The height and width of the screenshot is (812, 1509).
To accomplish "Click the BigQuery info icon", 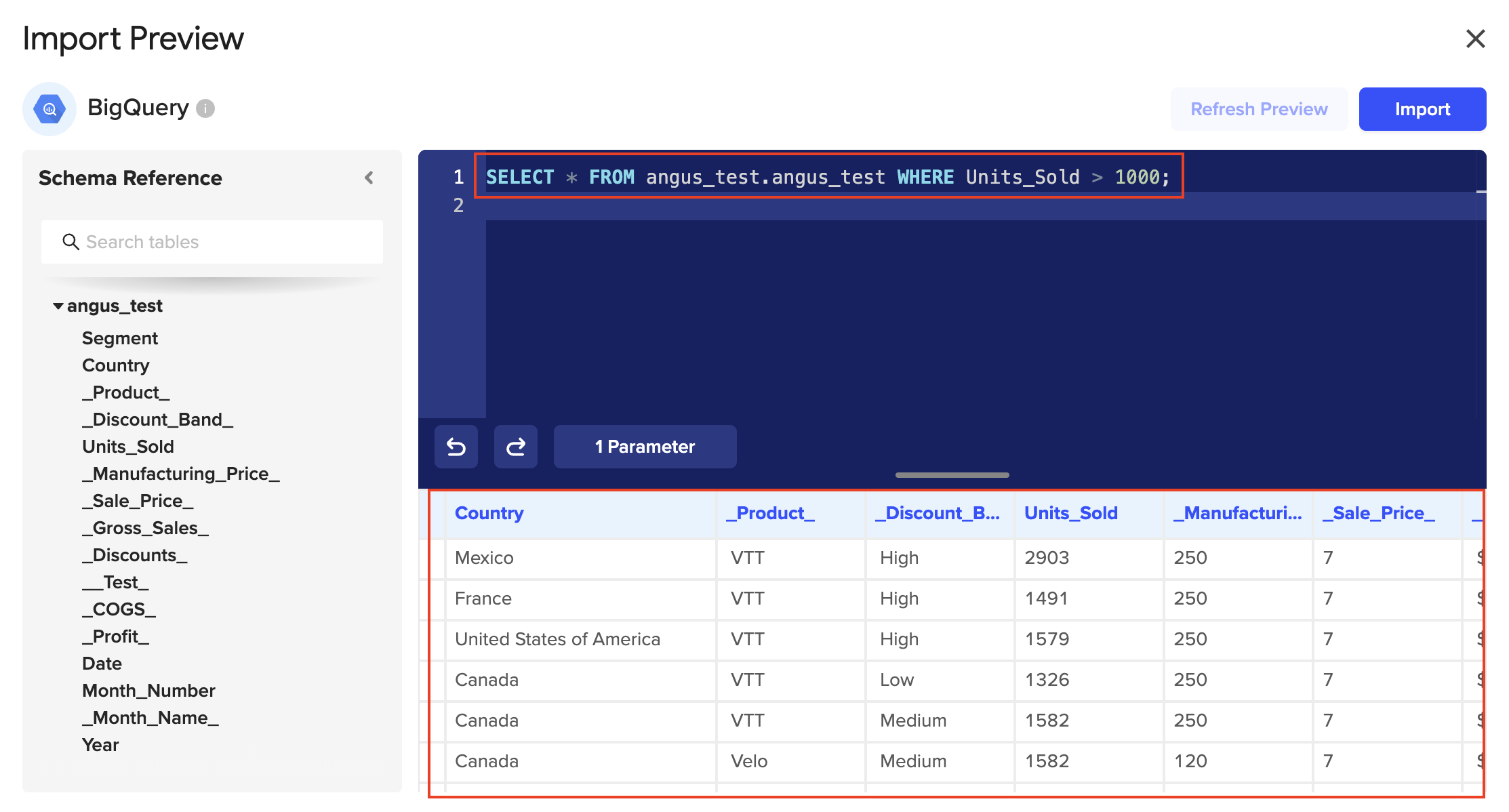I will click(205, 108).
